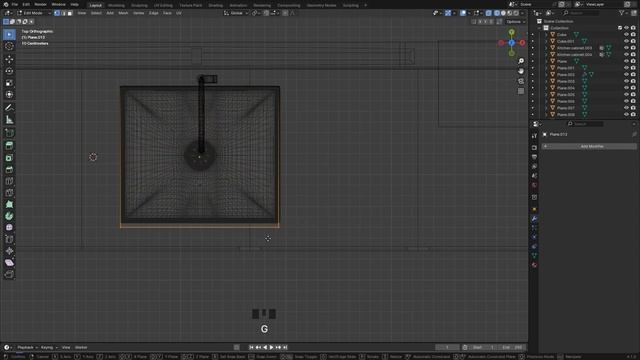Switch perspective/orthographic projection icon

[x=521, y=91]
